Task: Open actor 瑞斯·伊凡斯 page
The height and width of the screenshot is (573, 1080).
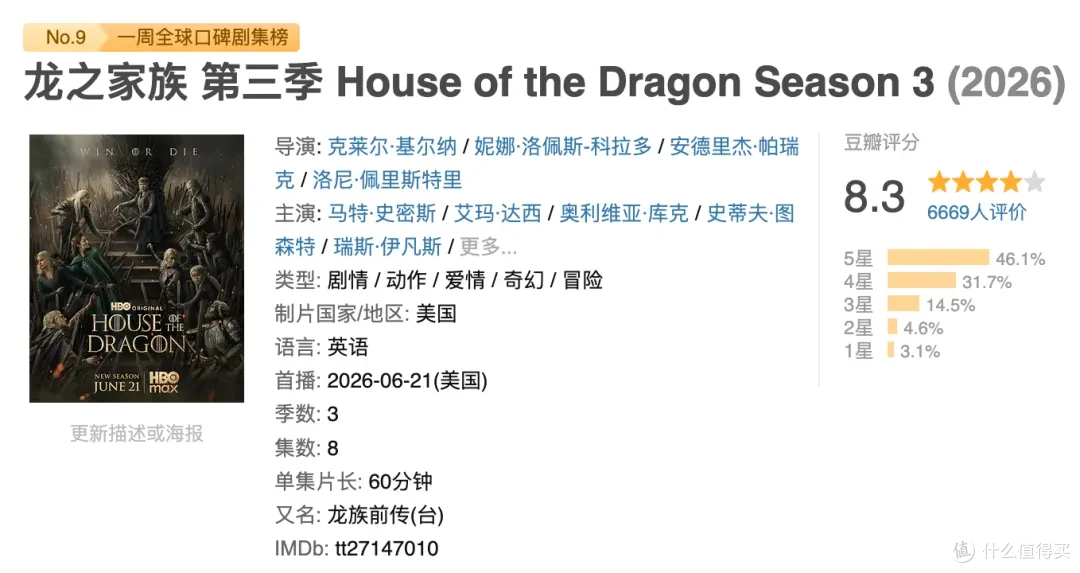Action: click(388, 247)
